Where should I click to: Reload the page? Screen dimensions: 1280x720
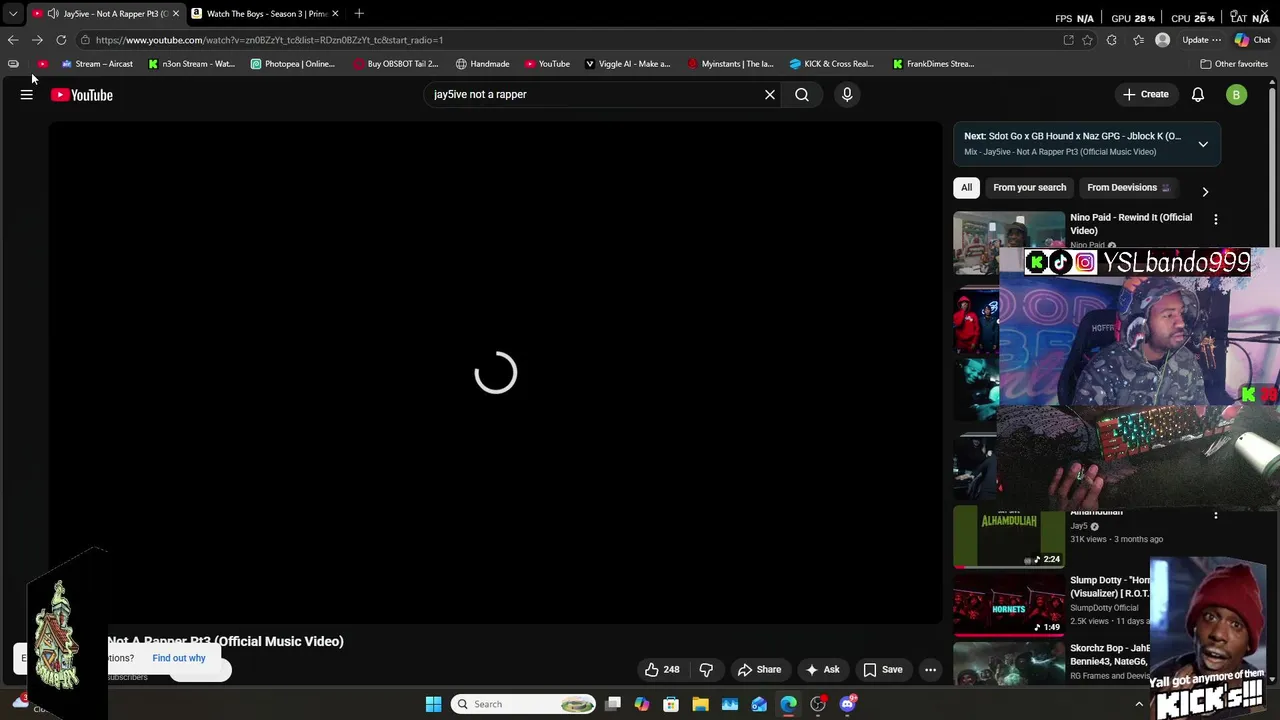point(61,40)
